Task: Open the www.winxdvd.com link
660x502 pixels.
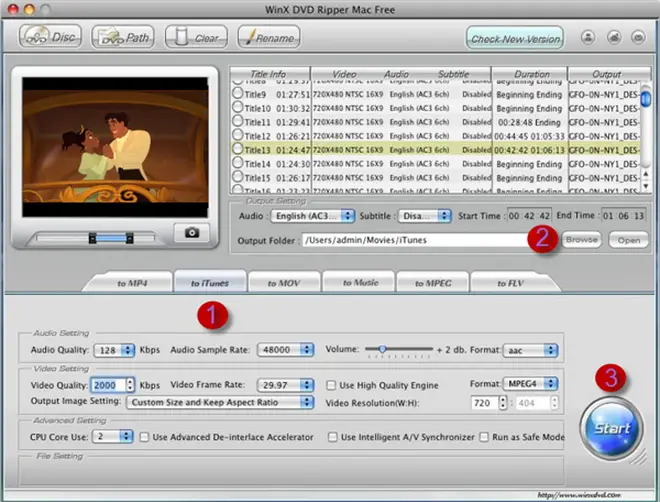Action: coord(579,495)
